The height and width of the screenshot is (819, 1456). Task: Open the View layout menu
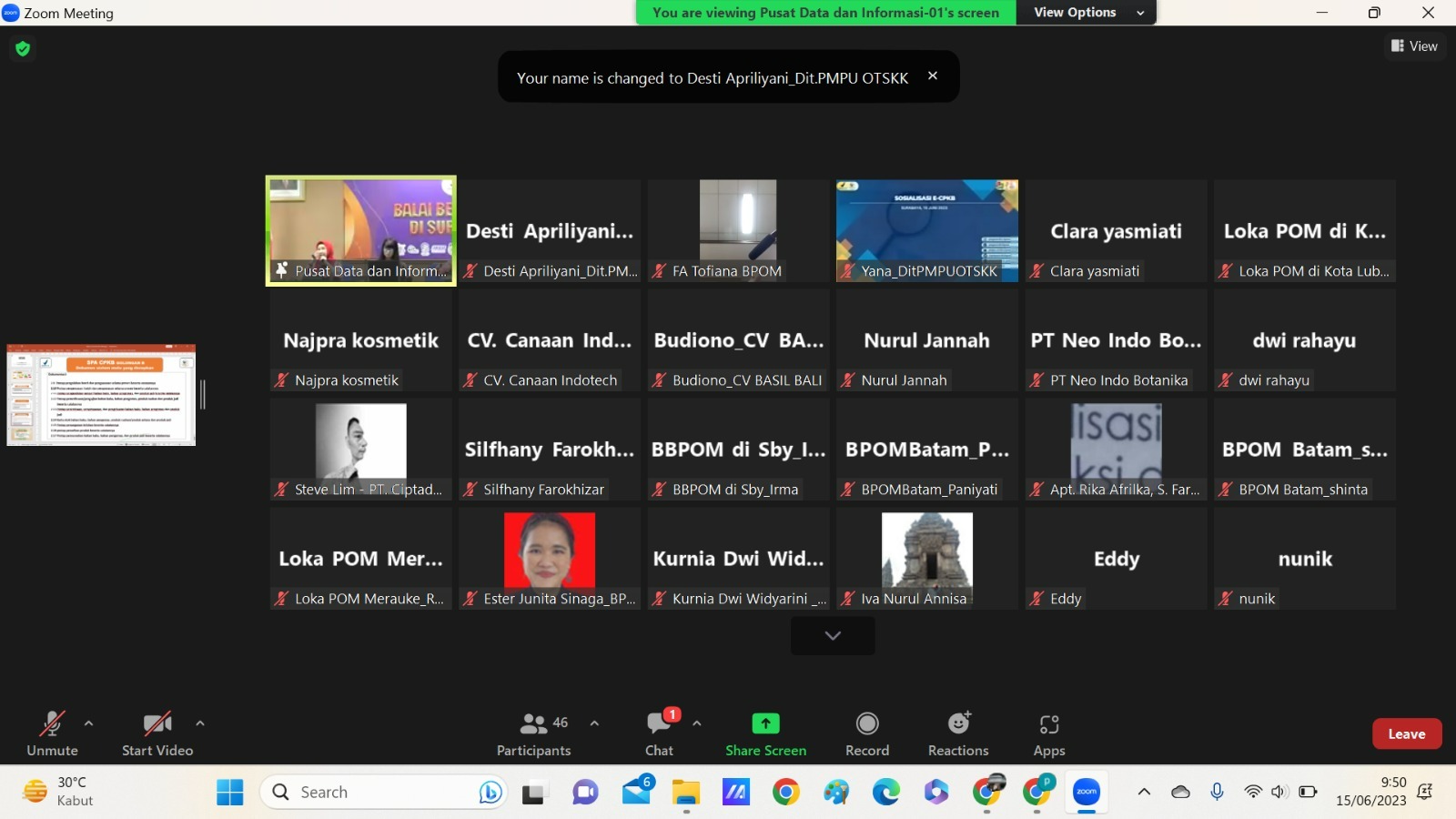point(1414,46)
